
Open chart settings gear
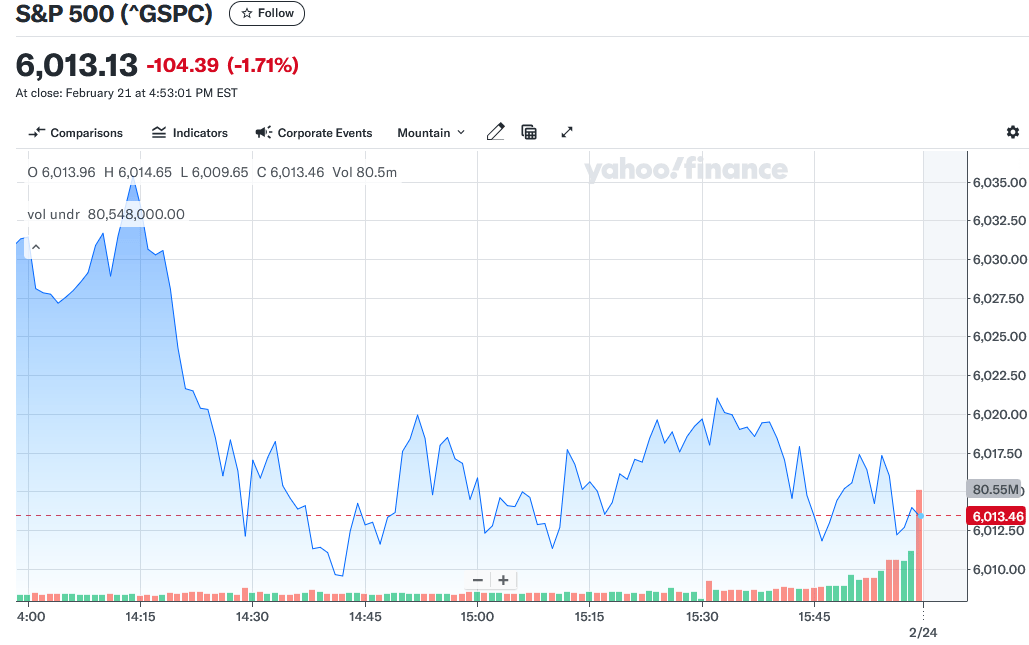click(1013, 132)
